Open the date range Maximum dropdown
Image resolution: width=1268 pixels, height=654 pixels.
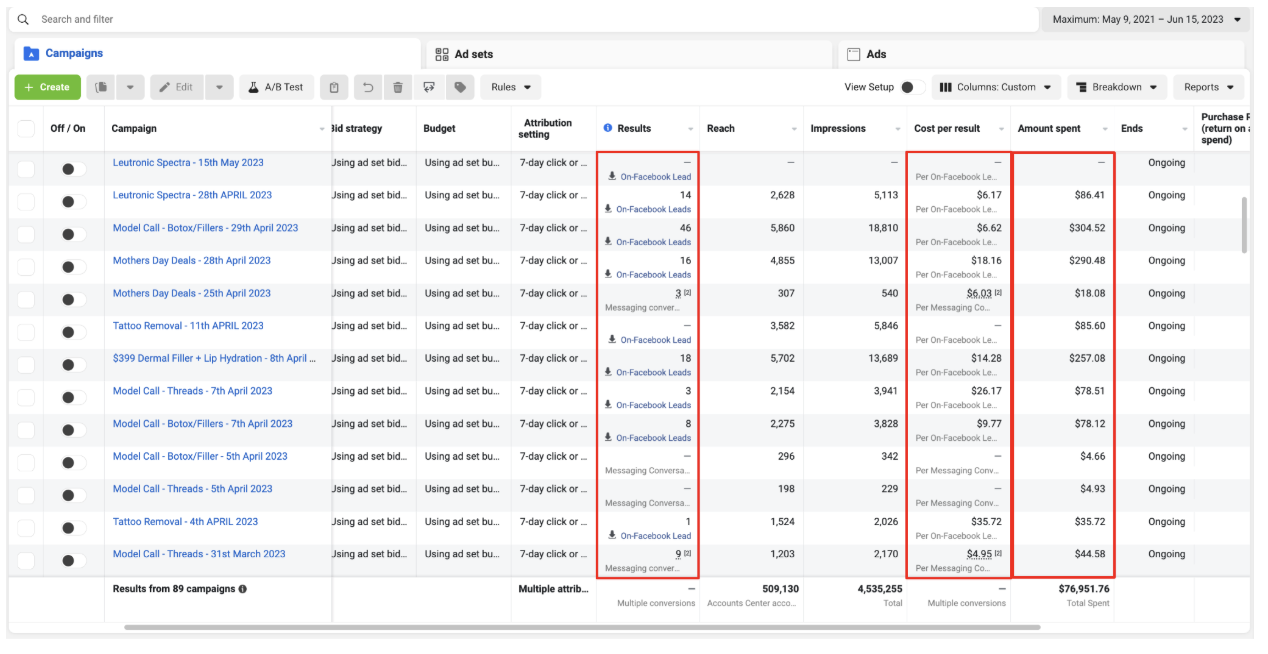(1146, 19)
